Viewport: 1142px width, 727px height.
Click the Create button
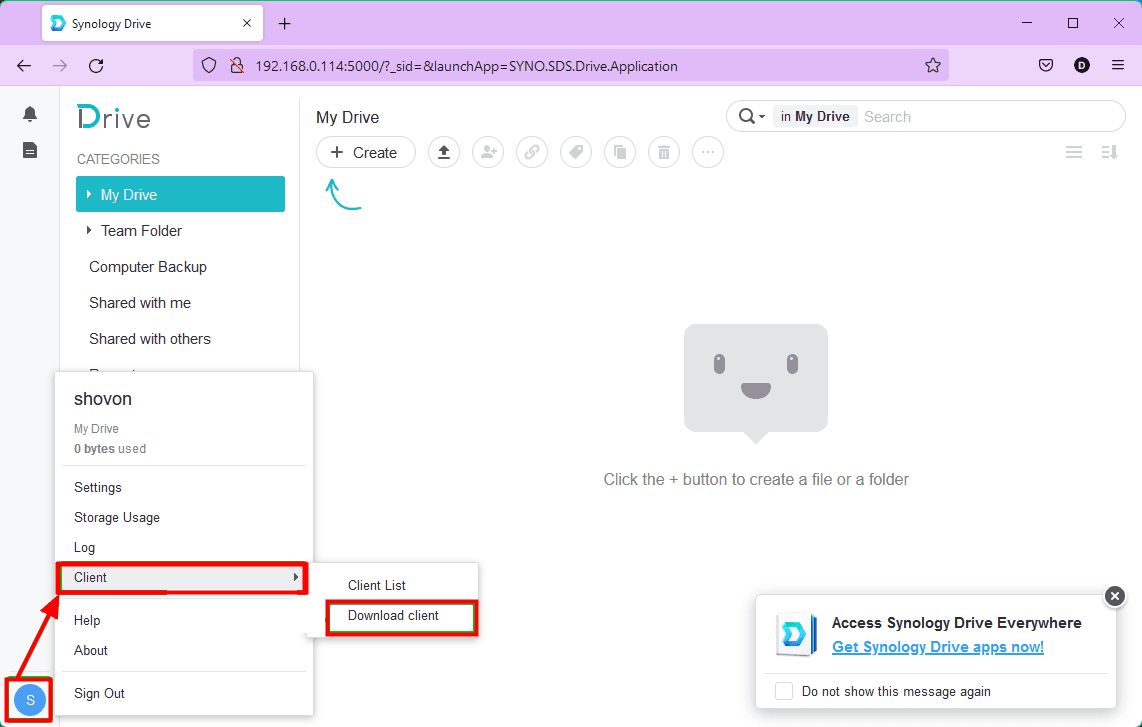click(366, 152)
